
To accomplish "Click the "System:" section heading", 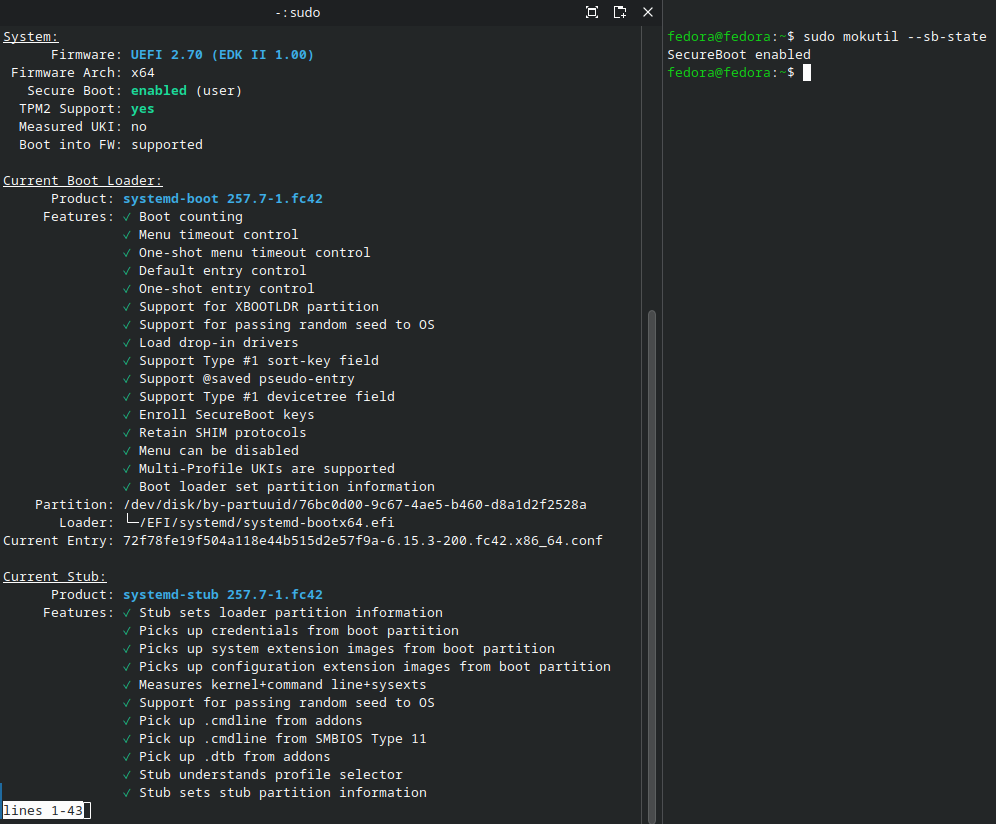I will click(30, 37).
